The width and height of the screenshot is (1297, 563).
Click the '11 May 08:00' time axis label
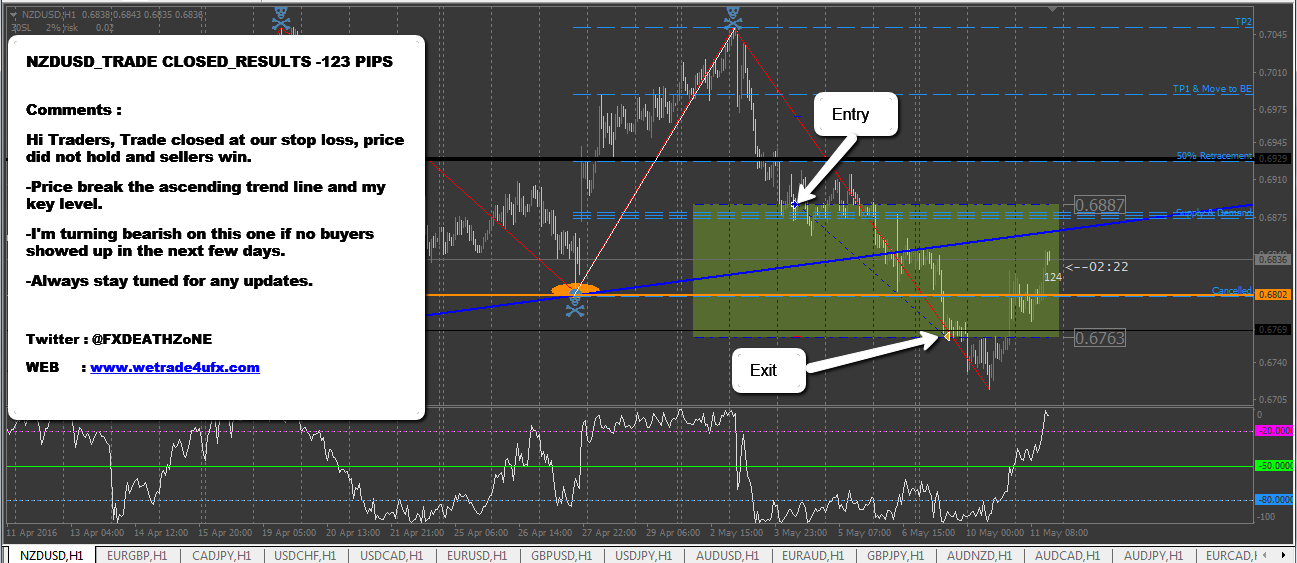tap(1057, 534)
